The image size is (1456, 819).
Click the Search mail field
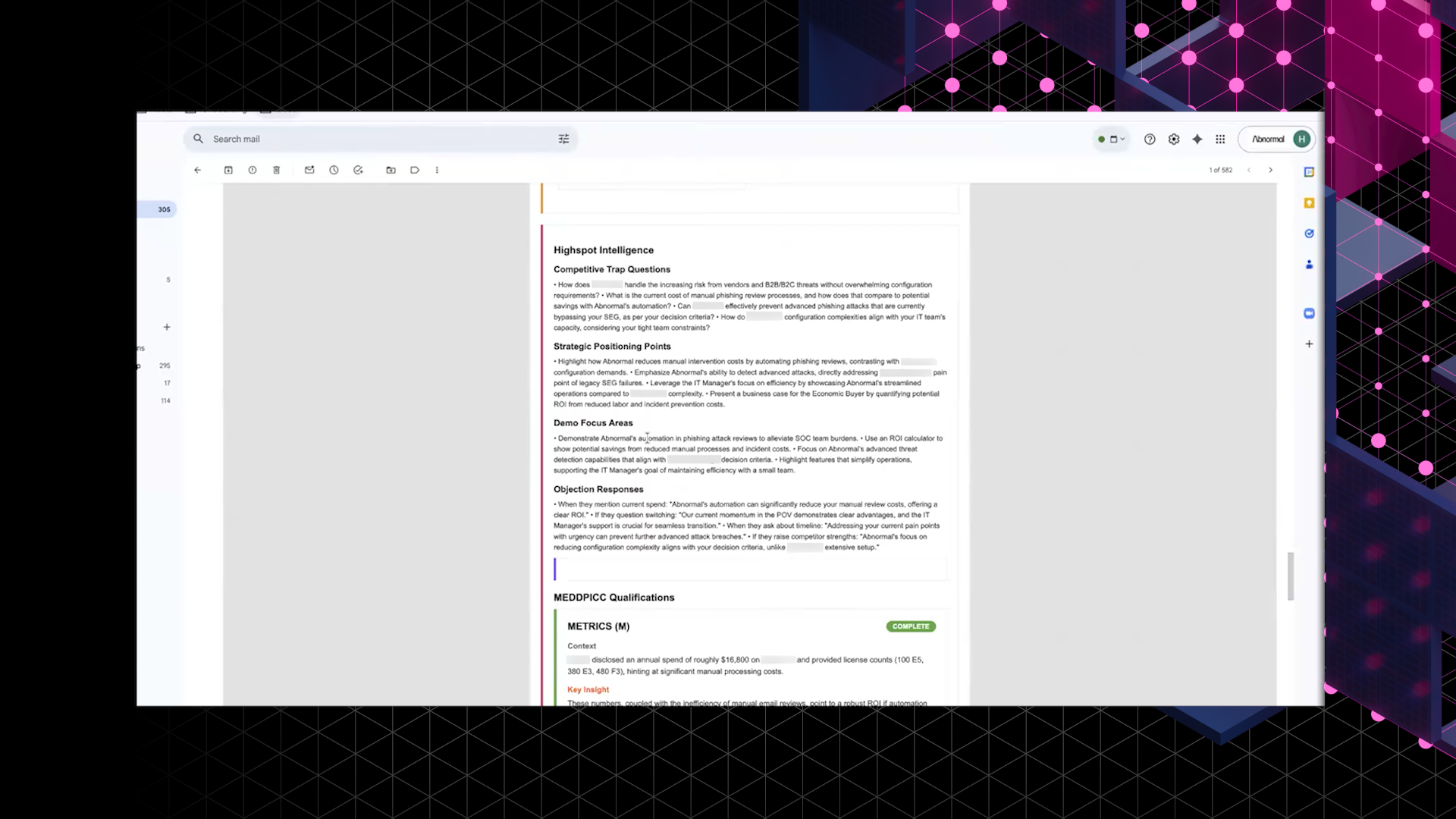click(379, 139)
